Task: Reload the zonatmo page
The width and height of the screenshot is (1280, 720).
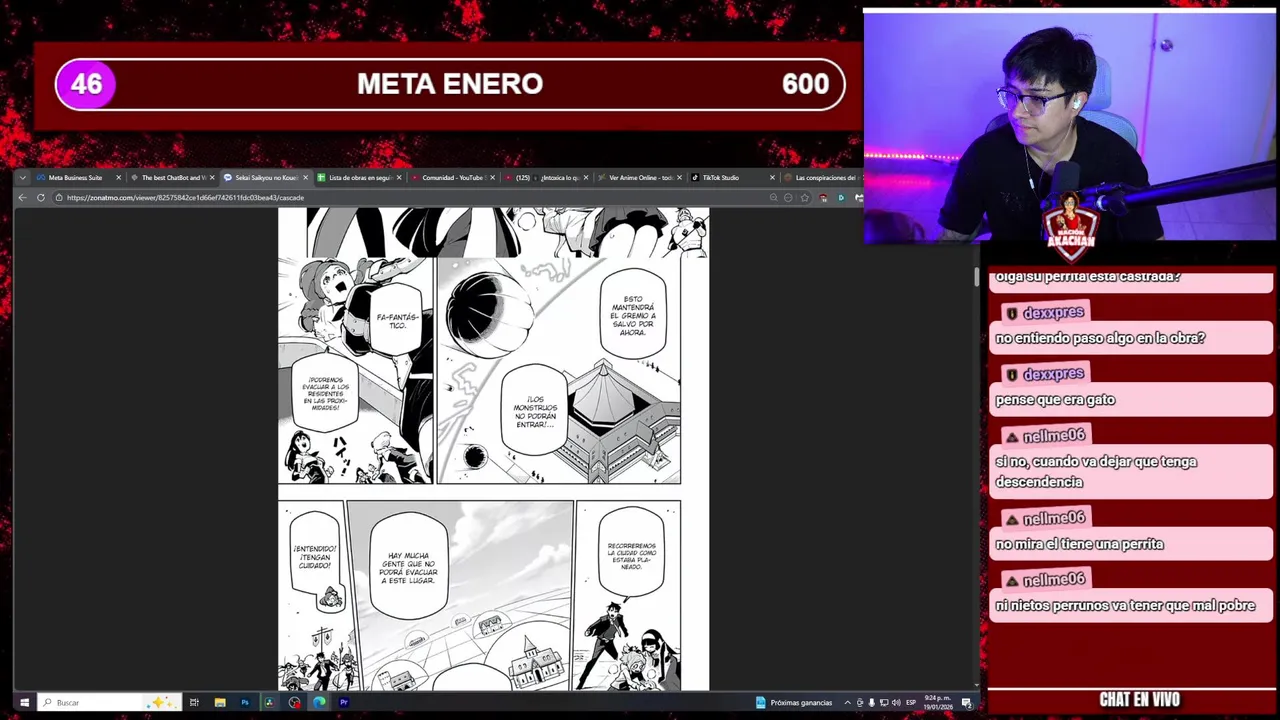Action: pos(40,197)
